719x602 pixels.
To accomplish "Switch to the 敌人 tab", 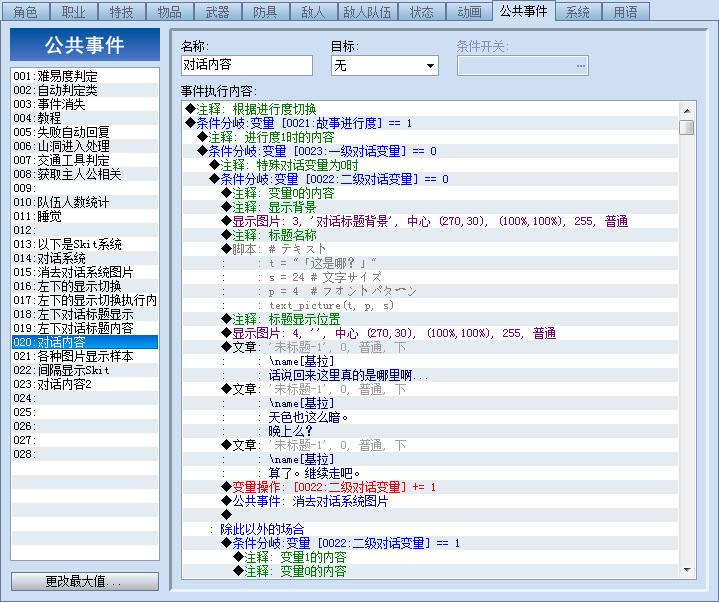I will pyautogui.click(x=313, y=11).
